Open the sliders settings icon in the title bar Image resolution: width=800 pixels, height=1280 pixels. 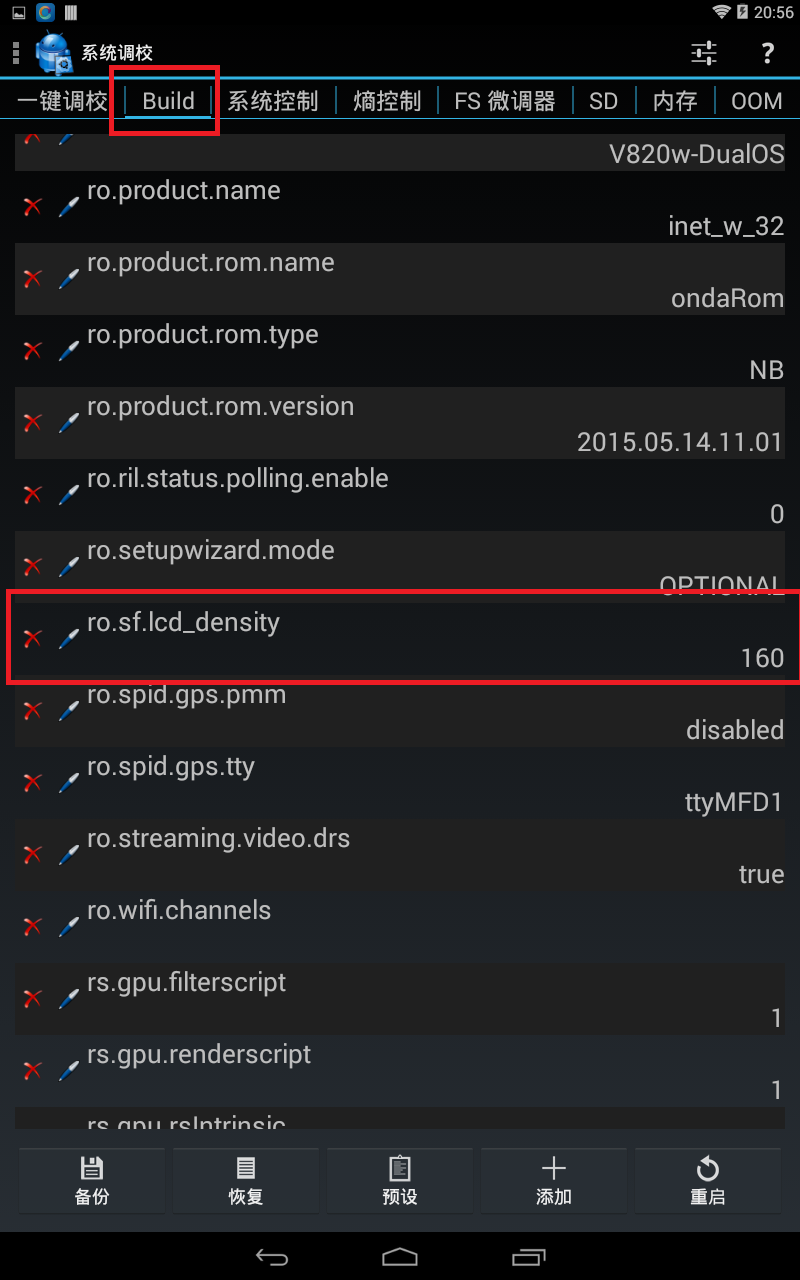tap(704, 53)
